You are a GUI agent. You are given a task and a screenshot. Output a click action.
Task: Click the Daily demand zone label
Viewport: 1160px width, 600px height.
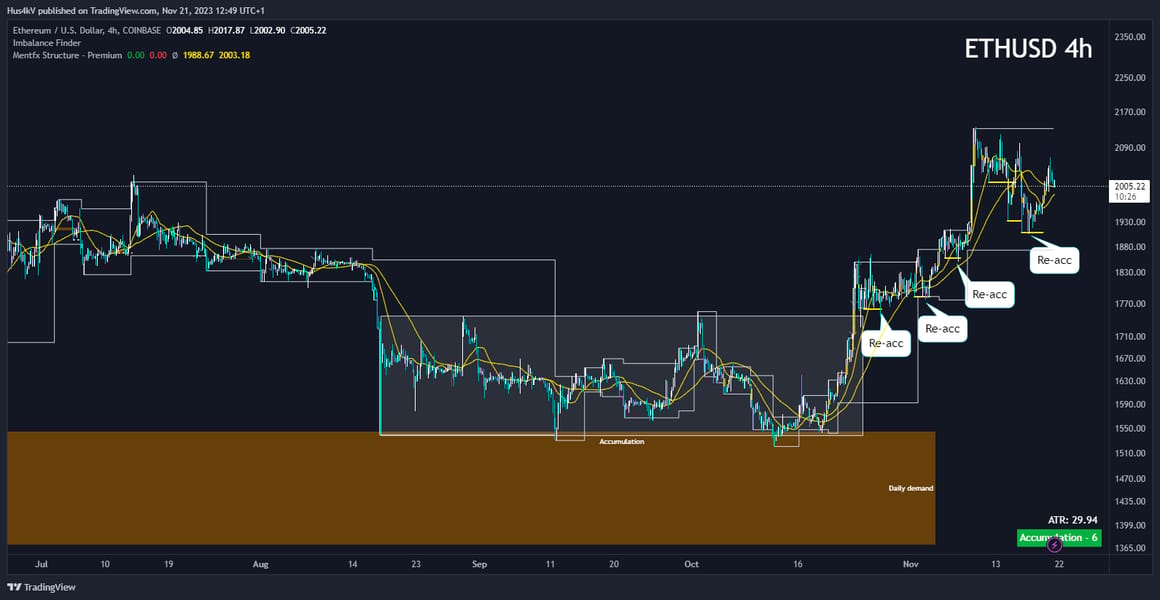coord(911,488)
